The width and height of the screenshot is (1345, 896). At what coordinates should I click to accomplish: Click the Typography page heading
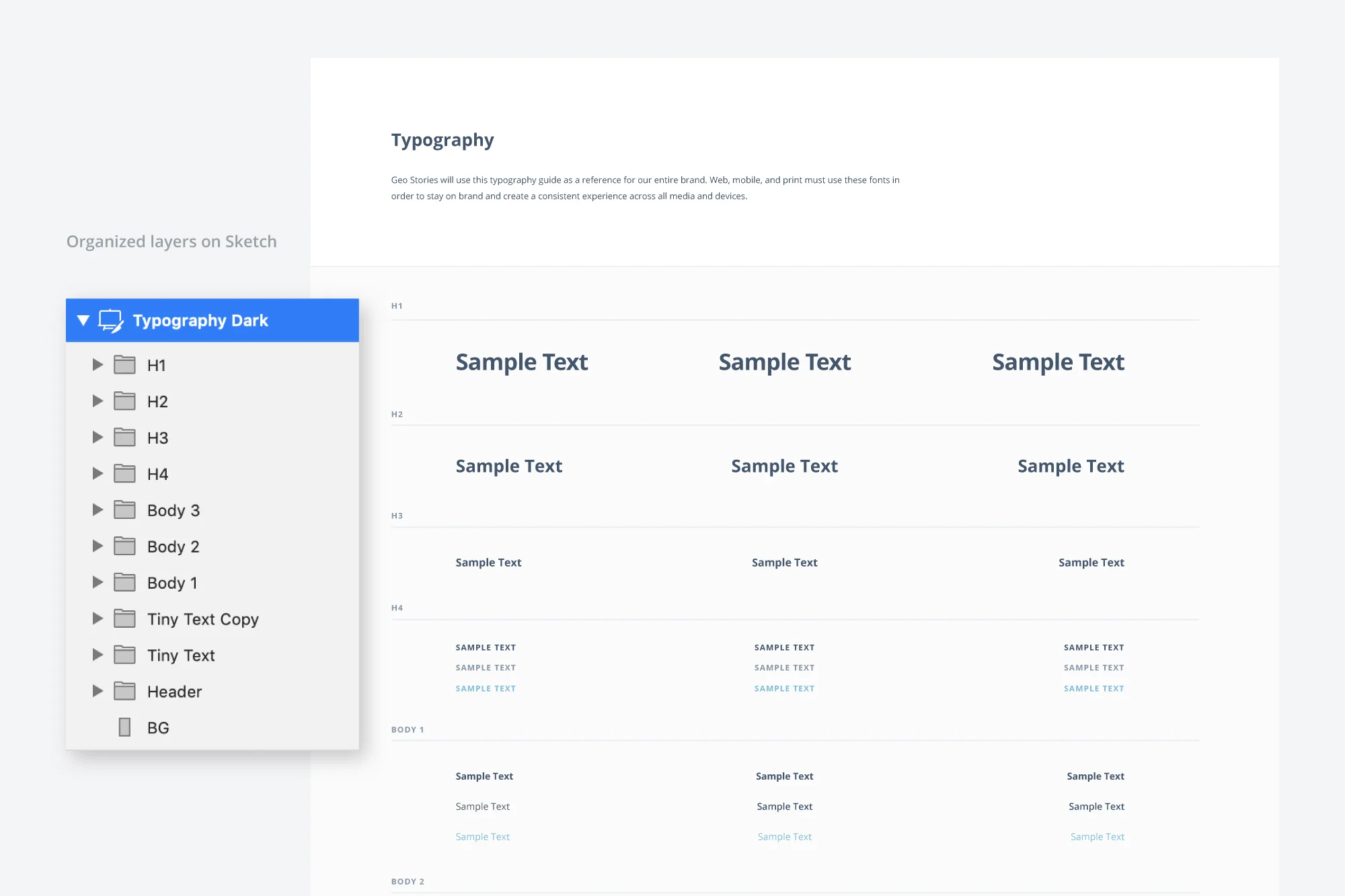[443, 140]
